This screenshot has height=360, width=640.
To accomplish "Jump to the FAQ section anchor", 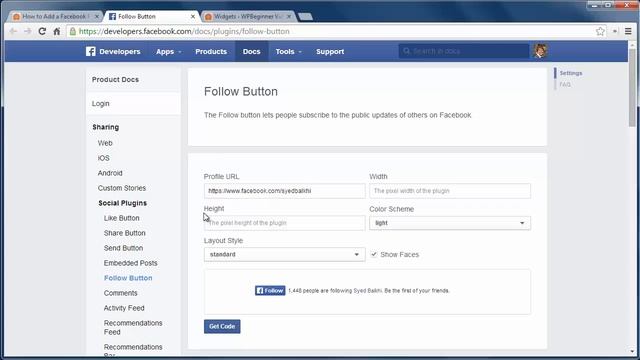I will click(565, 84).
